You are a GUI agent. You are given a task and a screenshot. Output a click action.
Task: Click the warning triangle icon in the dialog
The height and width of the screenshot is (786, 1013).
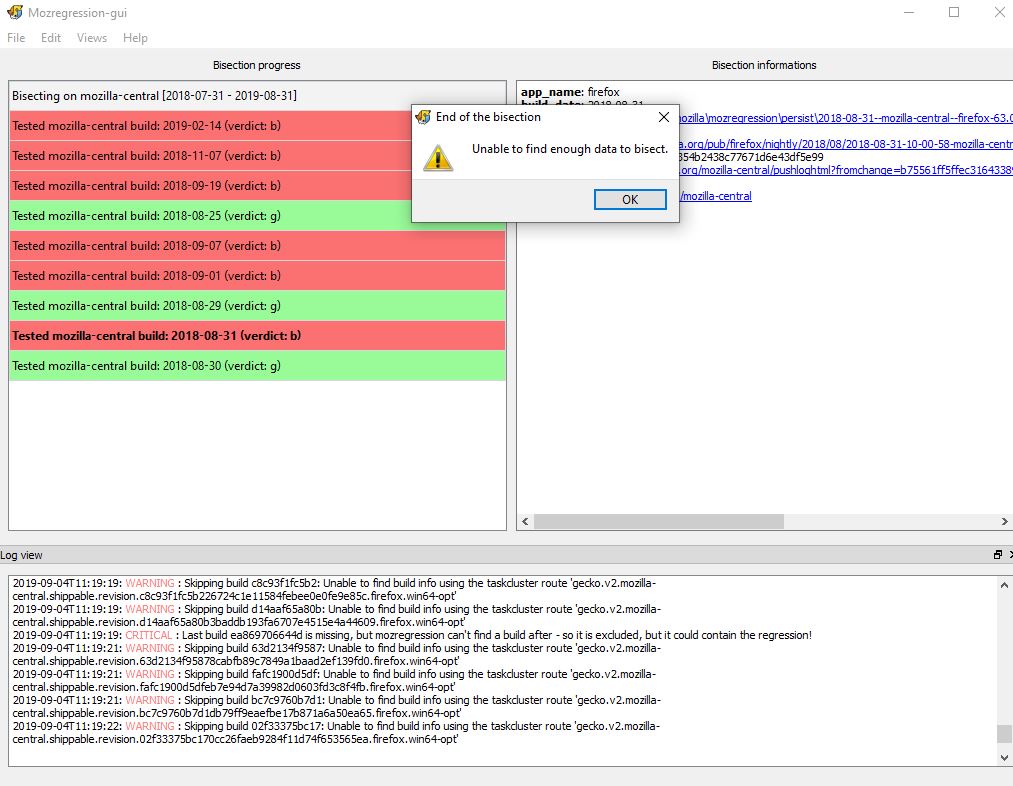pyautogui.click(x=438, y=158)
